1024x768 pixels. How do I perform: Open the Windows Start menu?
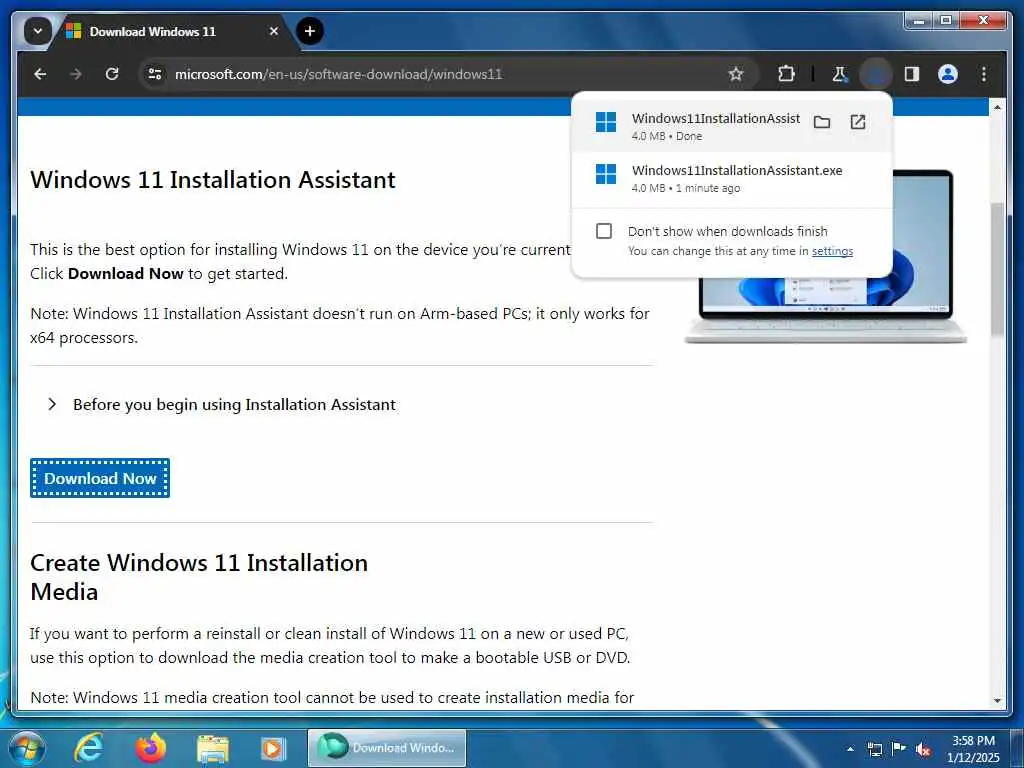coord(26,748)
